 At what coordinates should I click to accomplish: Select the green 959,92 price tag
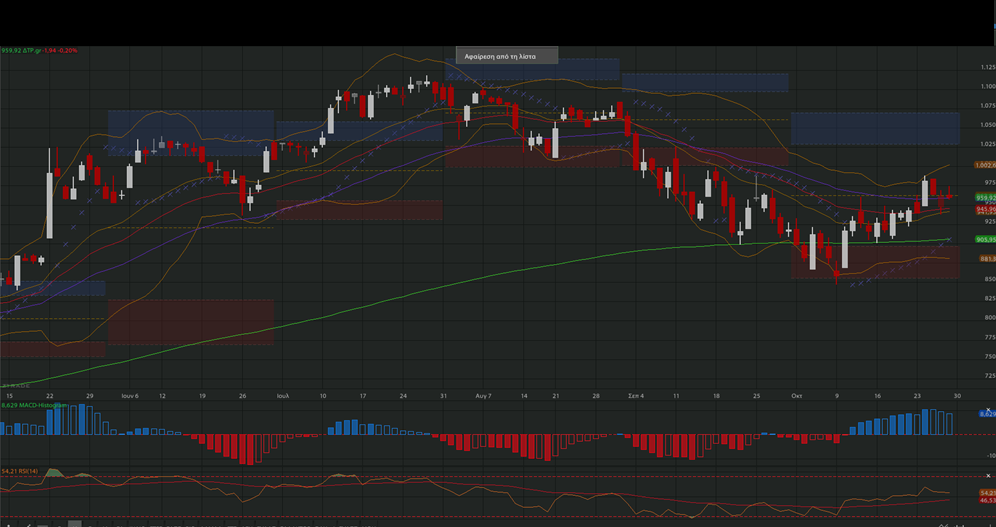coord(985,197)
